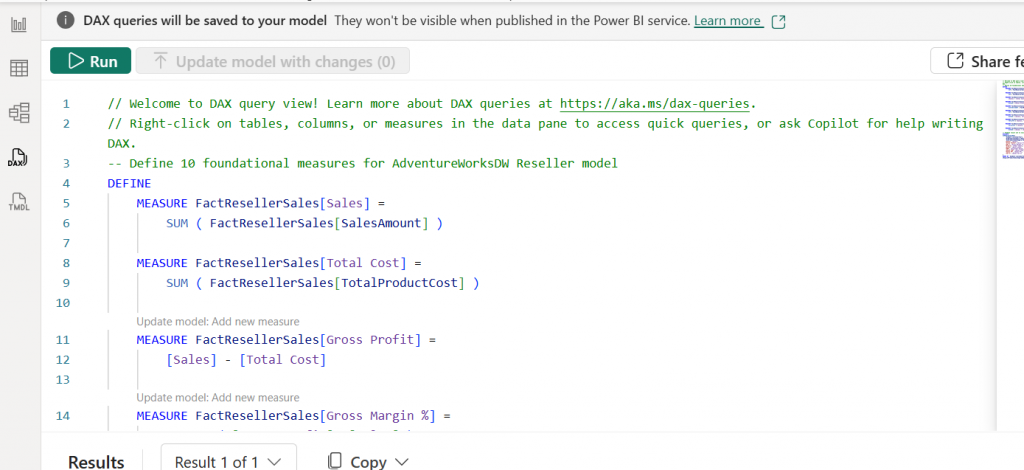The image size is (1024, 470).
Task: Run the DAX query
Action: 93,61
